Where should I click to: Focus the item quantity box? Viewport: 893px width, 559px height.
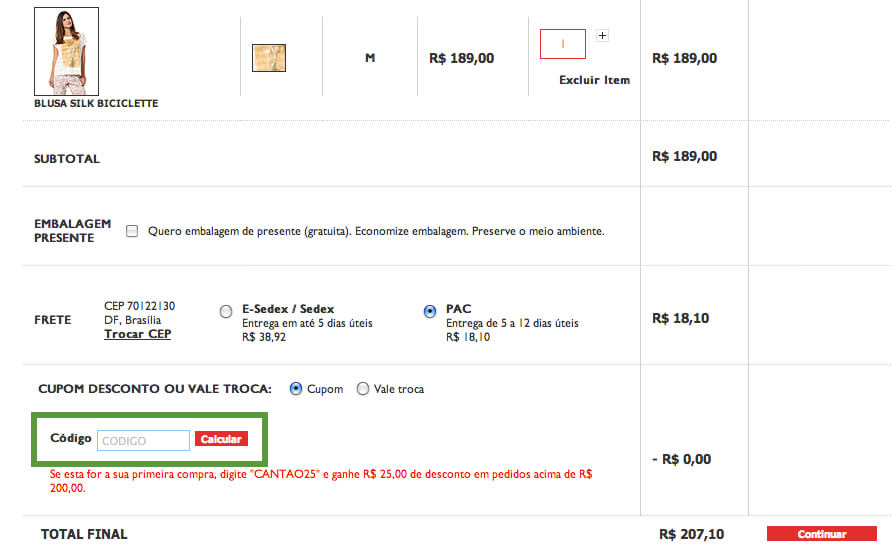[x=562, y=44]
